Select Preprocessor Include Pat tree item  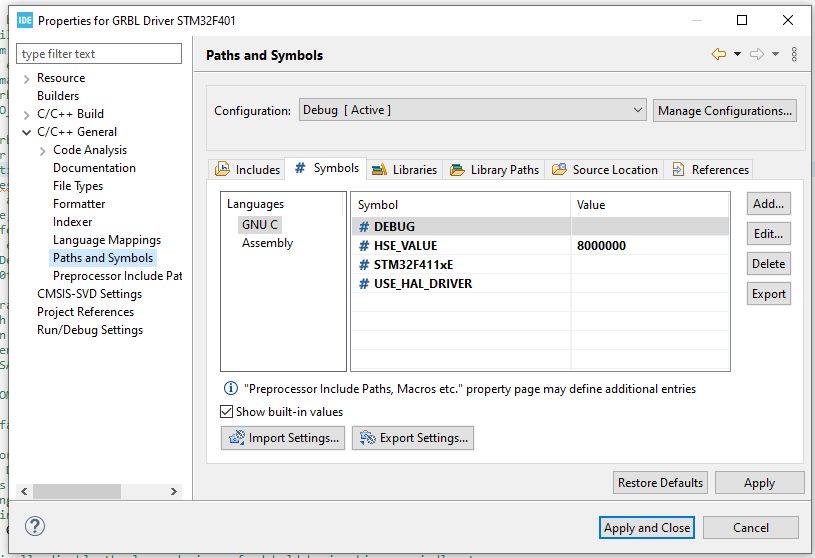[x=117, y=276]
